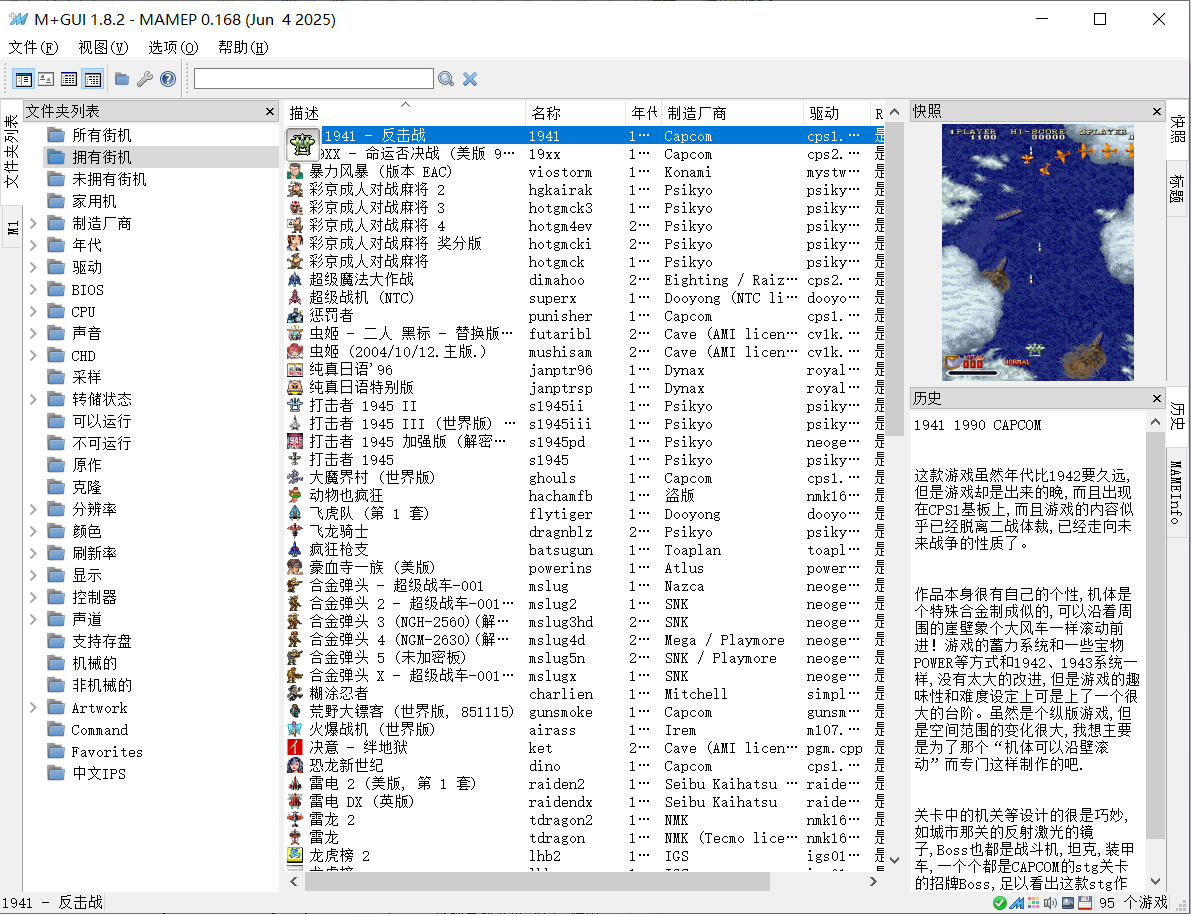Image resolution: width=1191 pixels, height=916 pixels.
Task: Click the icon beside 惩罚者
Action: (295, 315)
